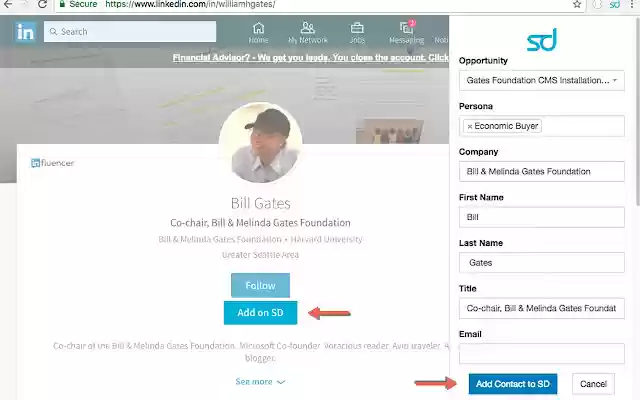This screenshot has height=400, width=640.
Task: Click the Follow button
Action: coord(260,285)
